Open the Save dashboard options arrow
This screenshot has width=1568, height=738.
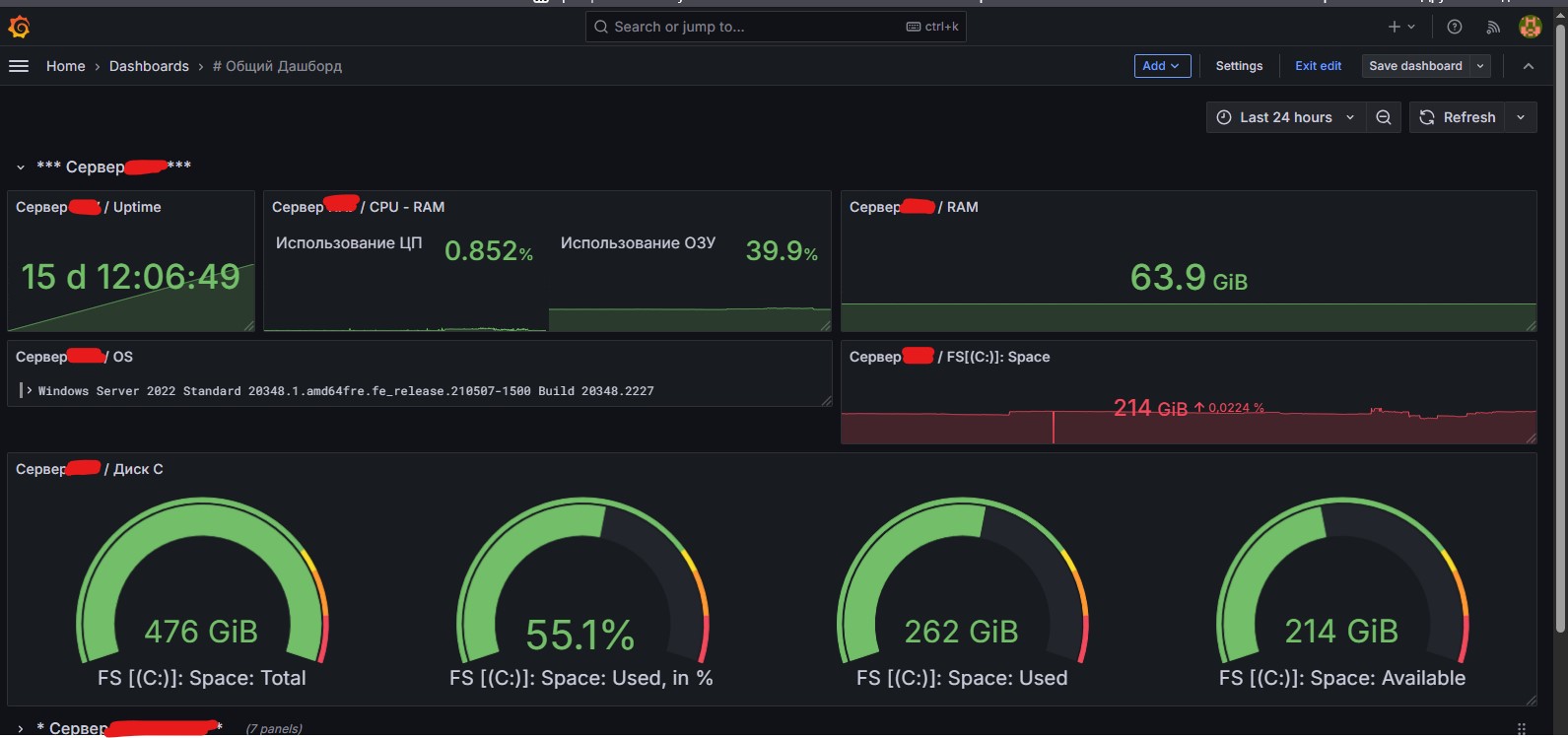click(1480, 66)
